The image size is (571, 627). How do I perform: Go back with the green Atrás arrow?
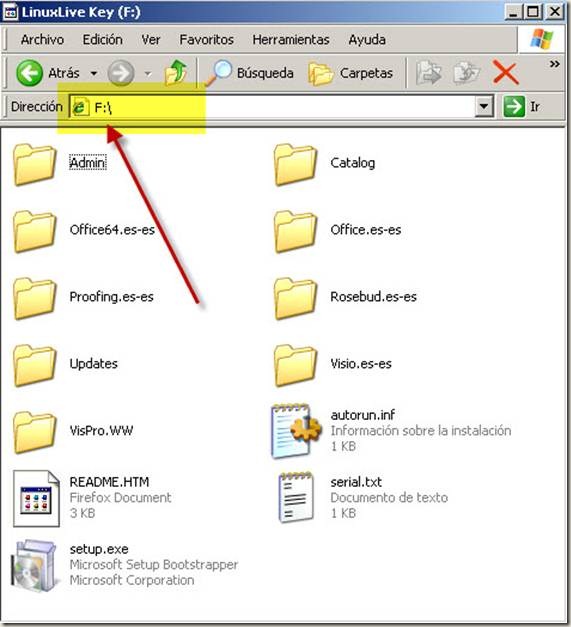[29, 73]
